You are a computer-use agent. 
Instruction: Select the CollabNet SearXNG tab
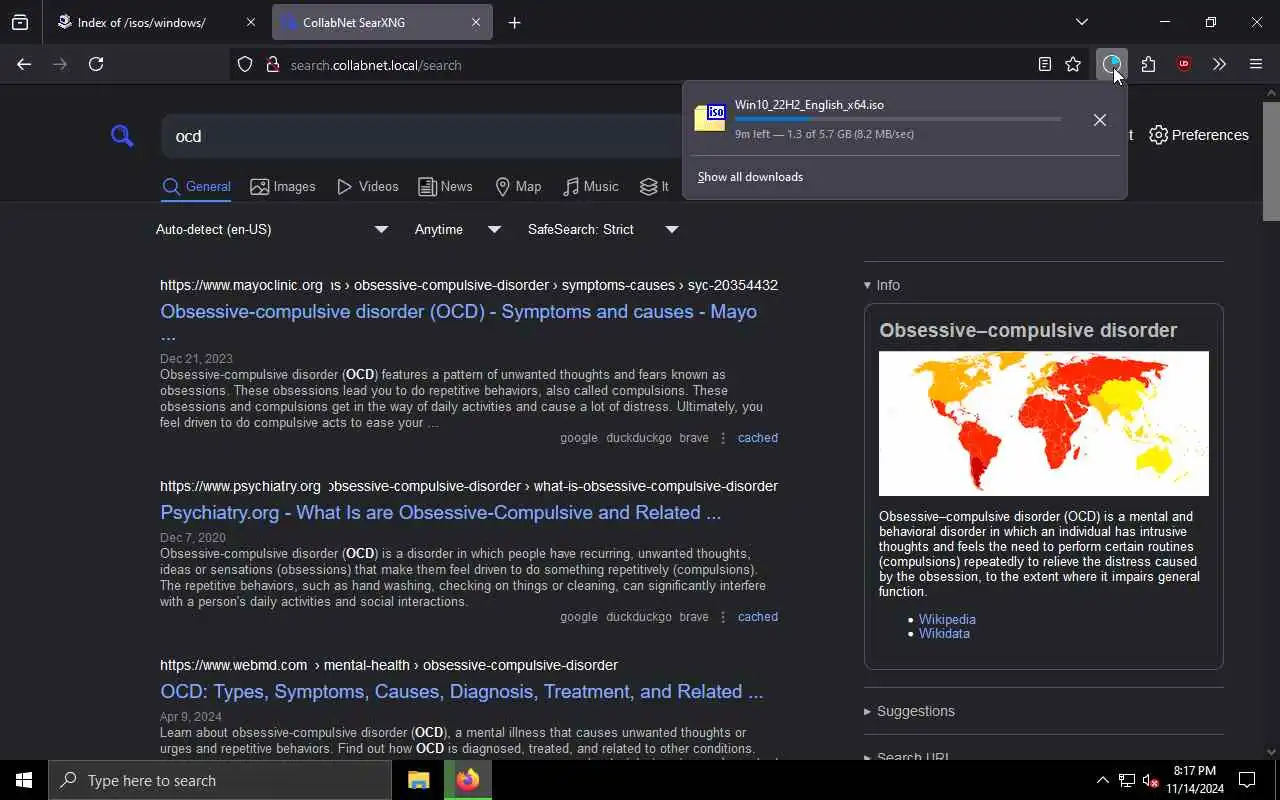[382, 22]
